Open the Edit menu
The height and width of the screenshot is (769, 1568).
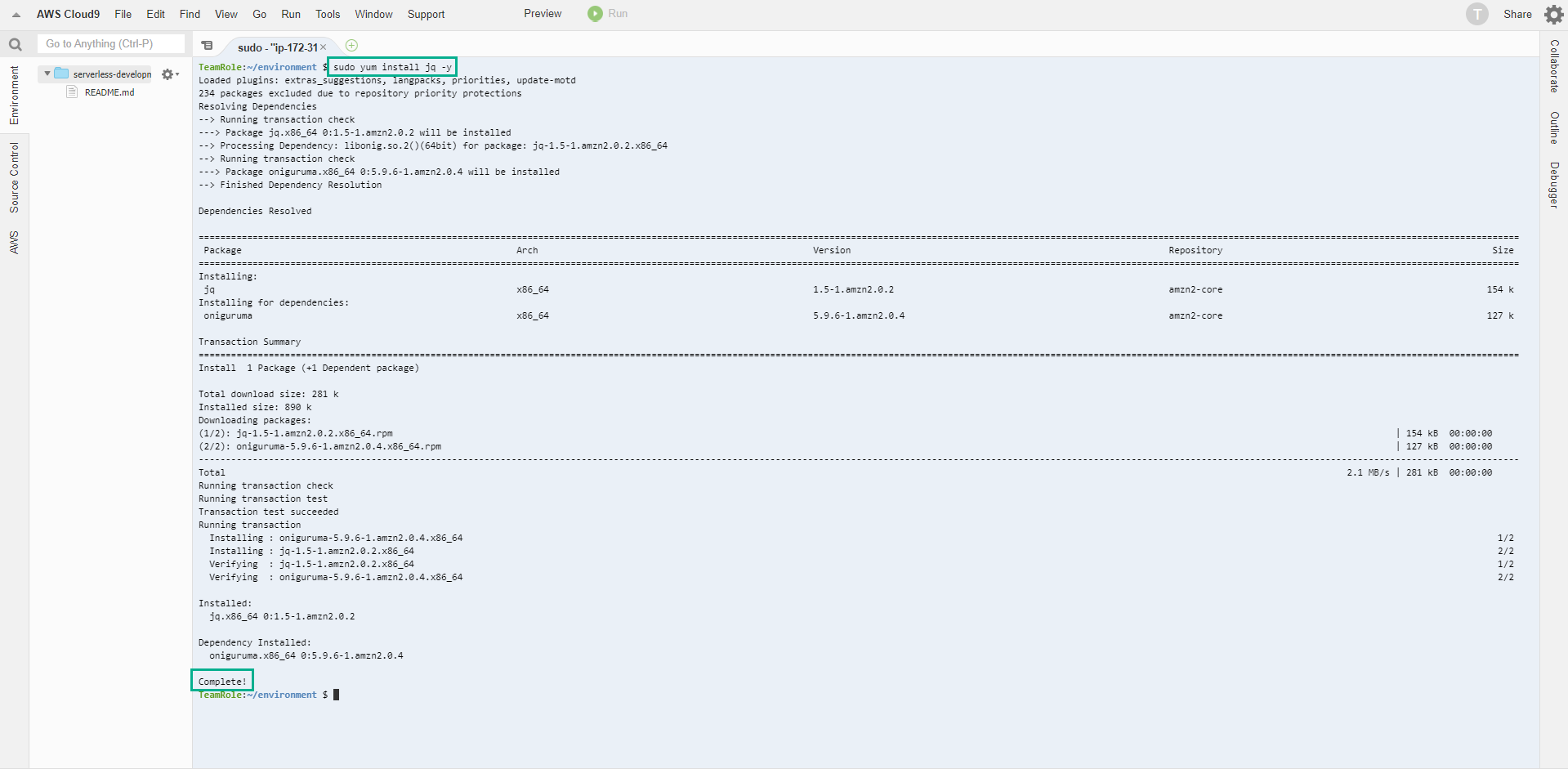click(155, 14)
